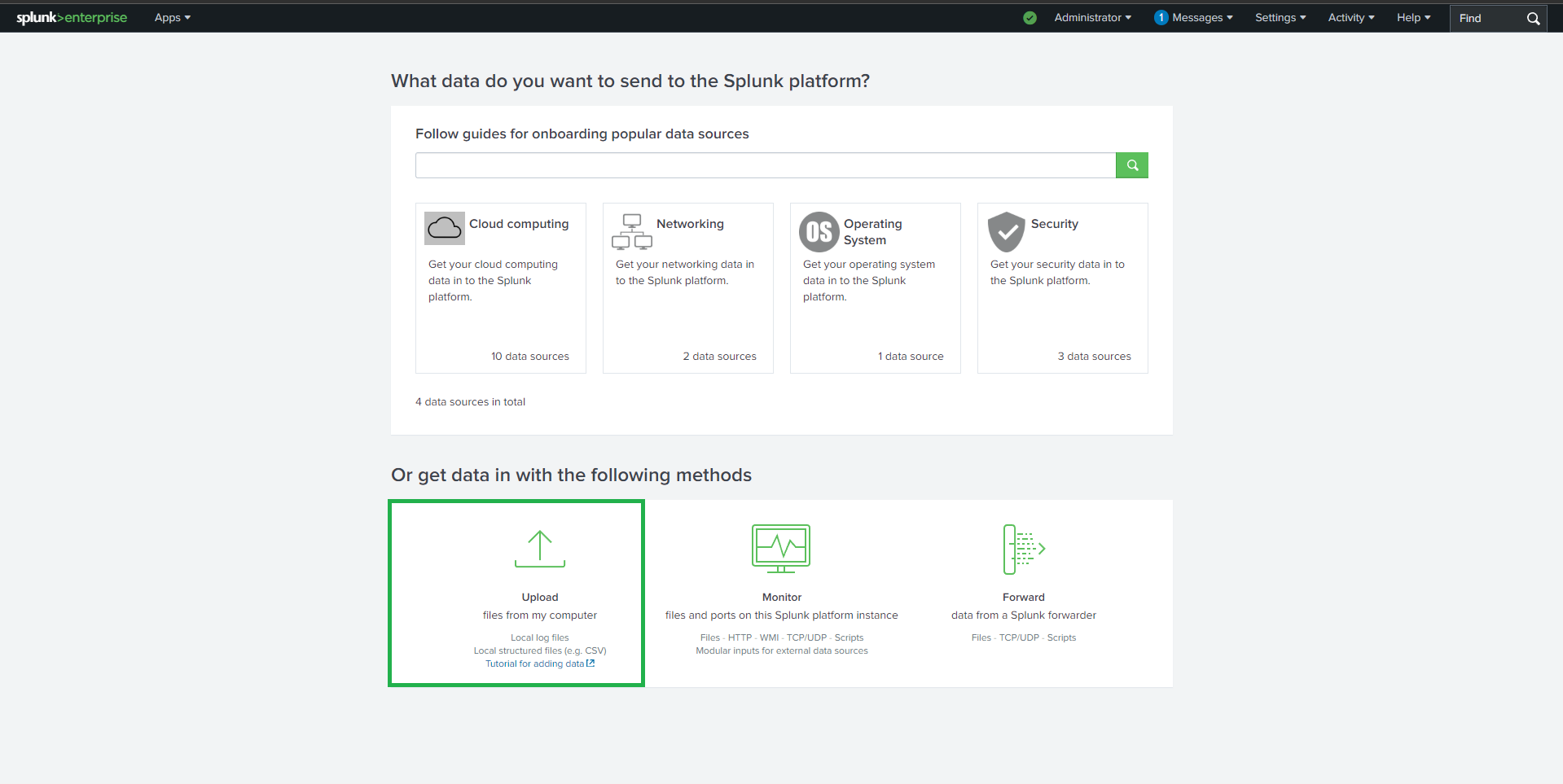Click the Find text field

click(1486, 18)
